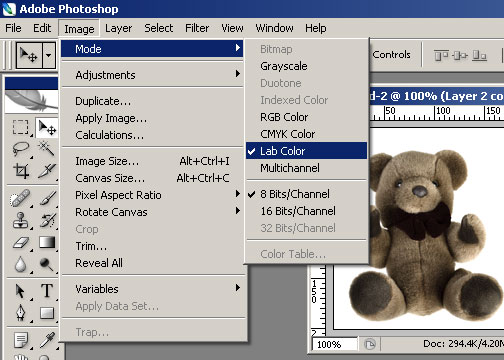Click align bottom edges icon
This screenshot has height=360, width=504.
click(x=479, y=55)
